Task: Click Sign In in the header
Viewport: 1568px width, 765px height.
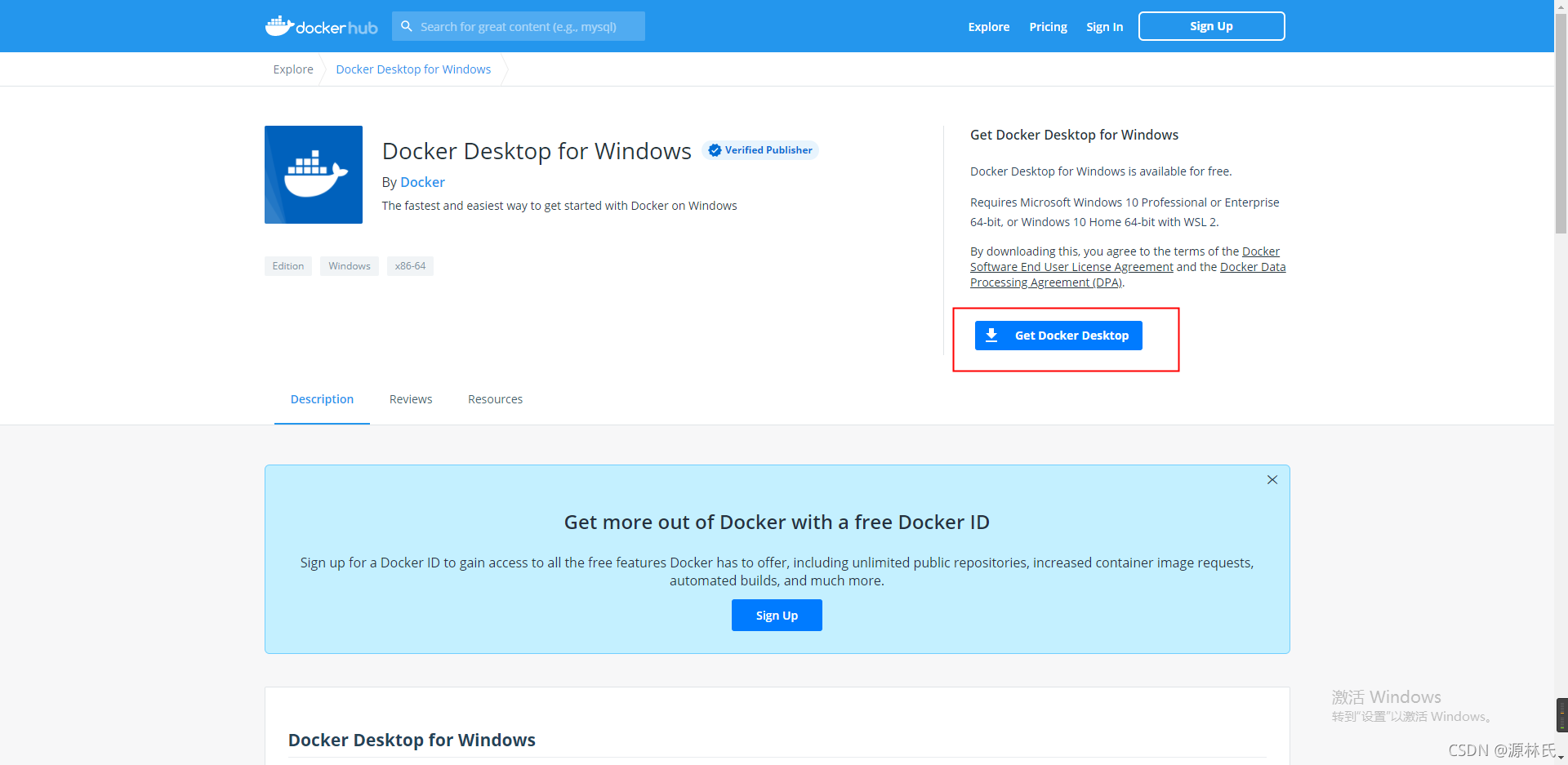Action: tap(1104, 27)
